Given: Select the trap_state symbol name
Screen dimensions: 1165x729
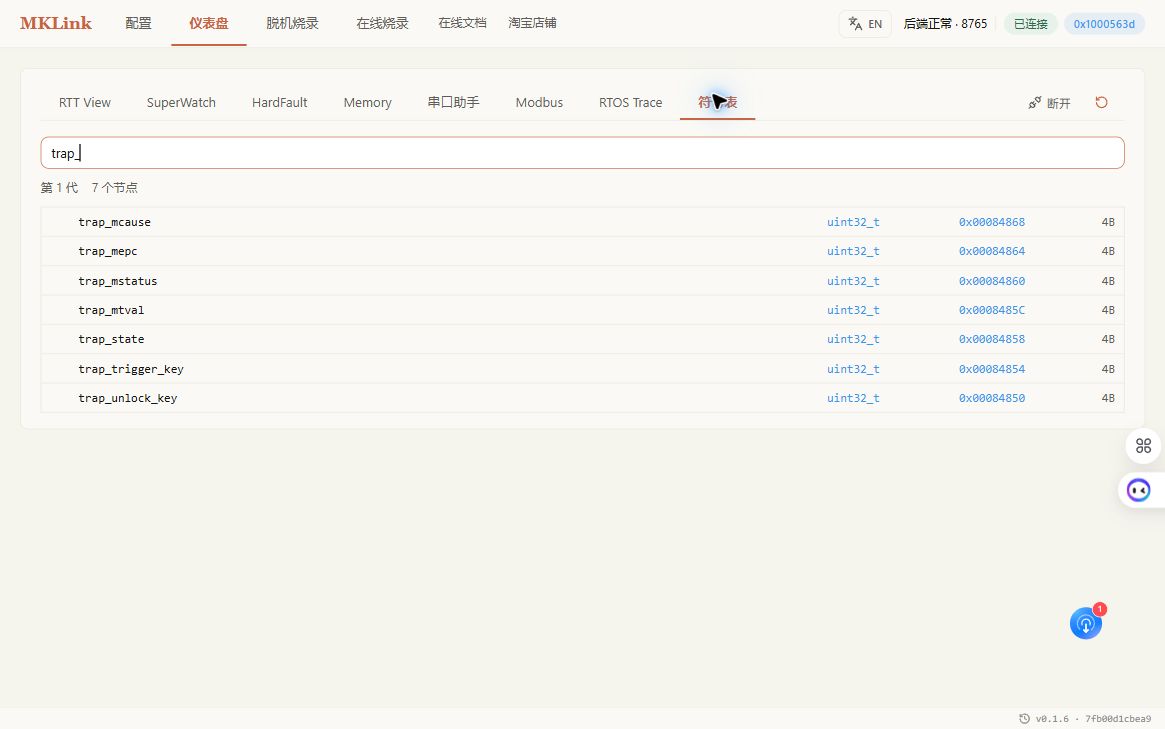Looking at the screenshot, I should 111,339.
